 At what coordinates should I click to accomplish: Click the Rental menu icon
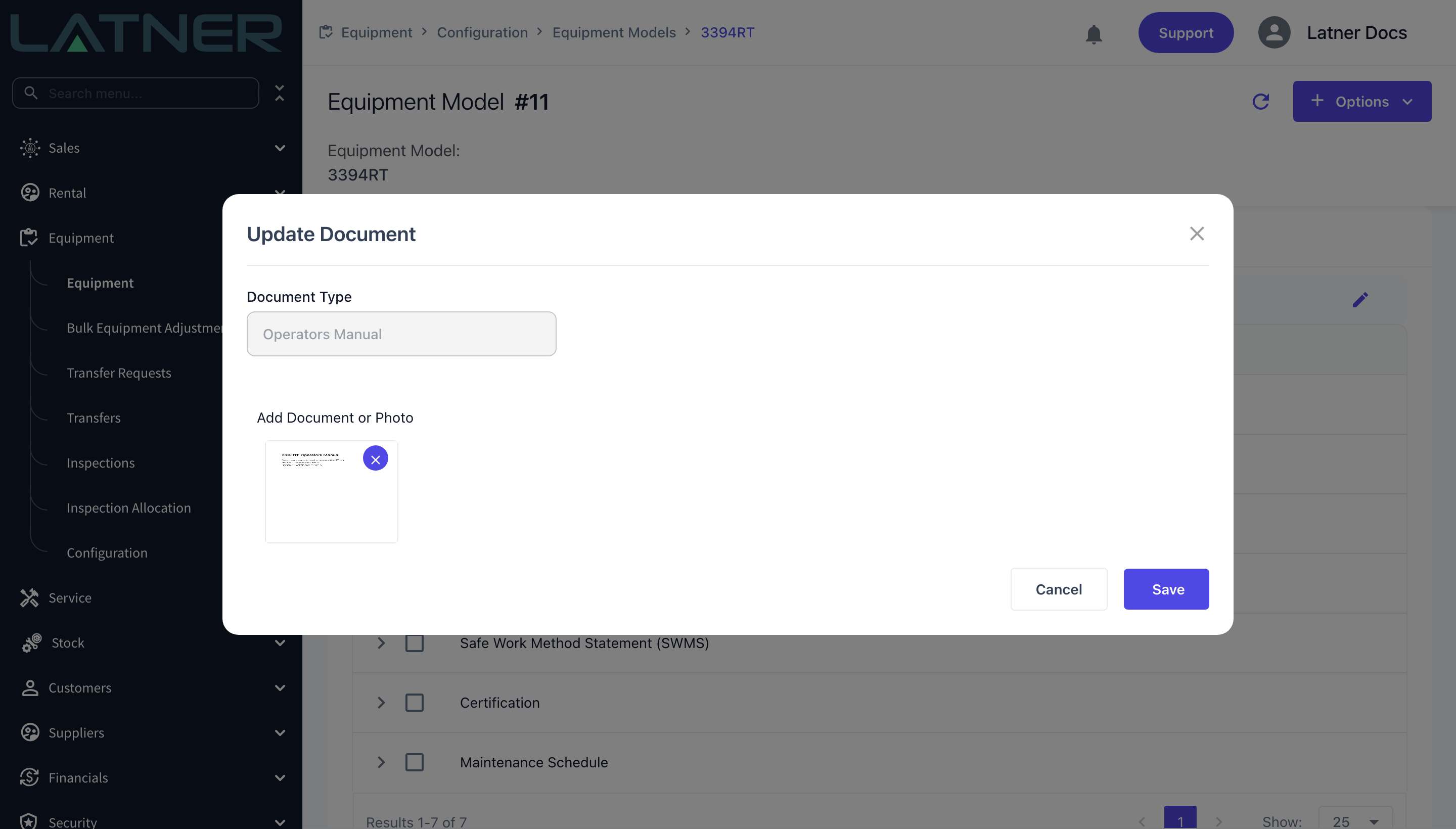tap(30, 193)
